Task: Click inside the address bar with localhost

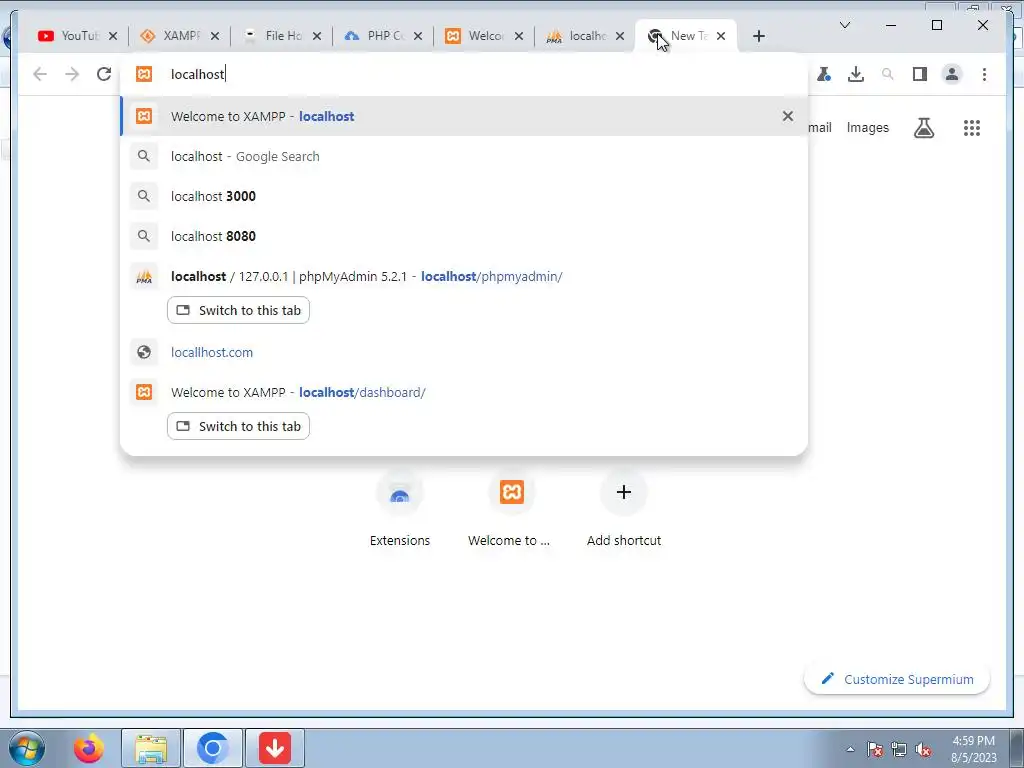Action: (464, 74)
